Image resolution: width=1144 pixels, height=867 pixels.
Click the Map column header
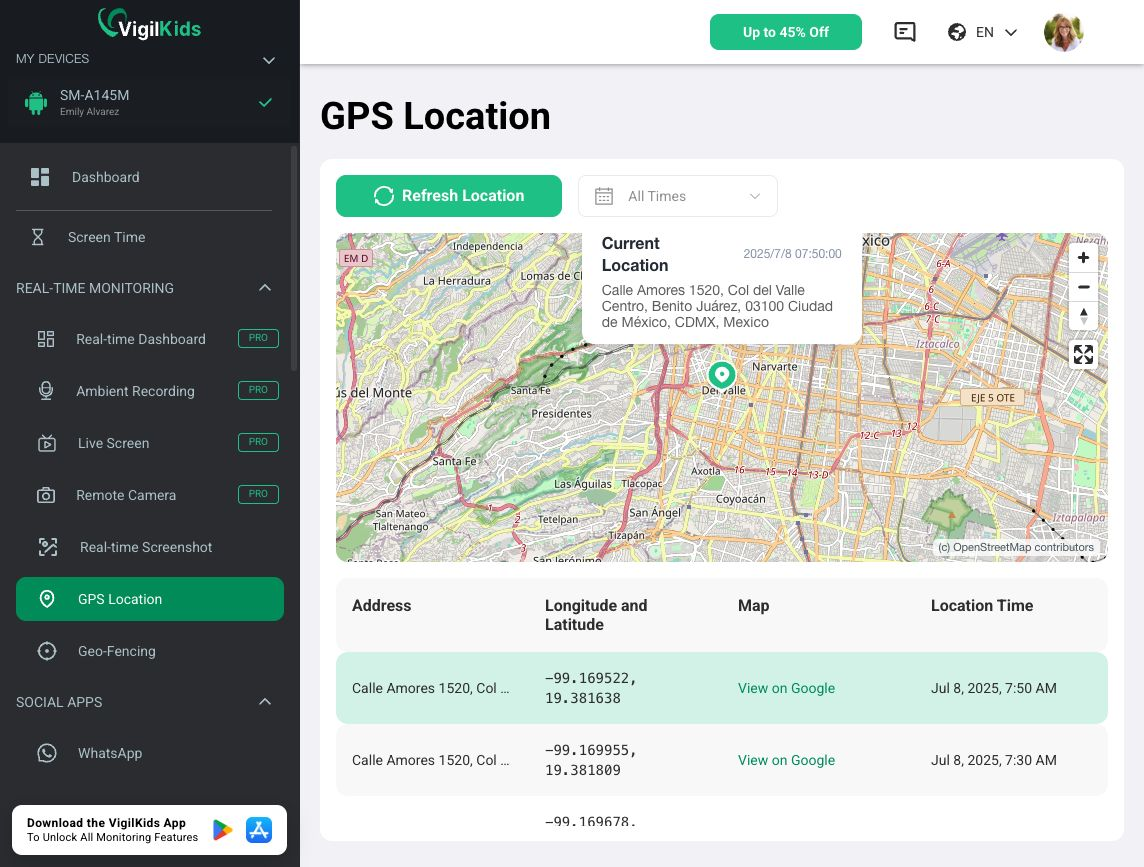point(753,606)
